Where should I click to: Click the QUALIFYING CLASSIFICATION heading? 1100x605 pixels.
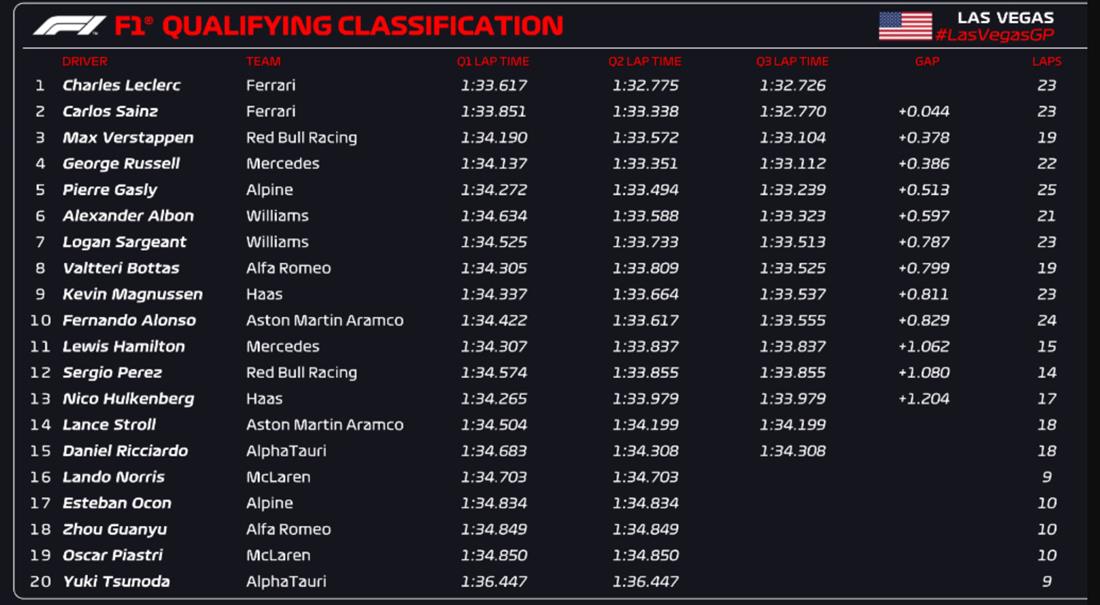point(362,26)
